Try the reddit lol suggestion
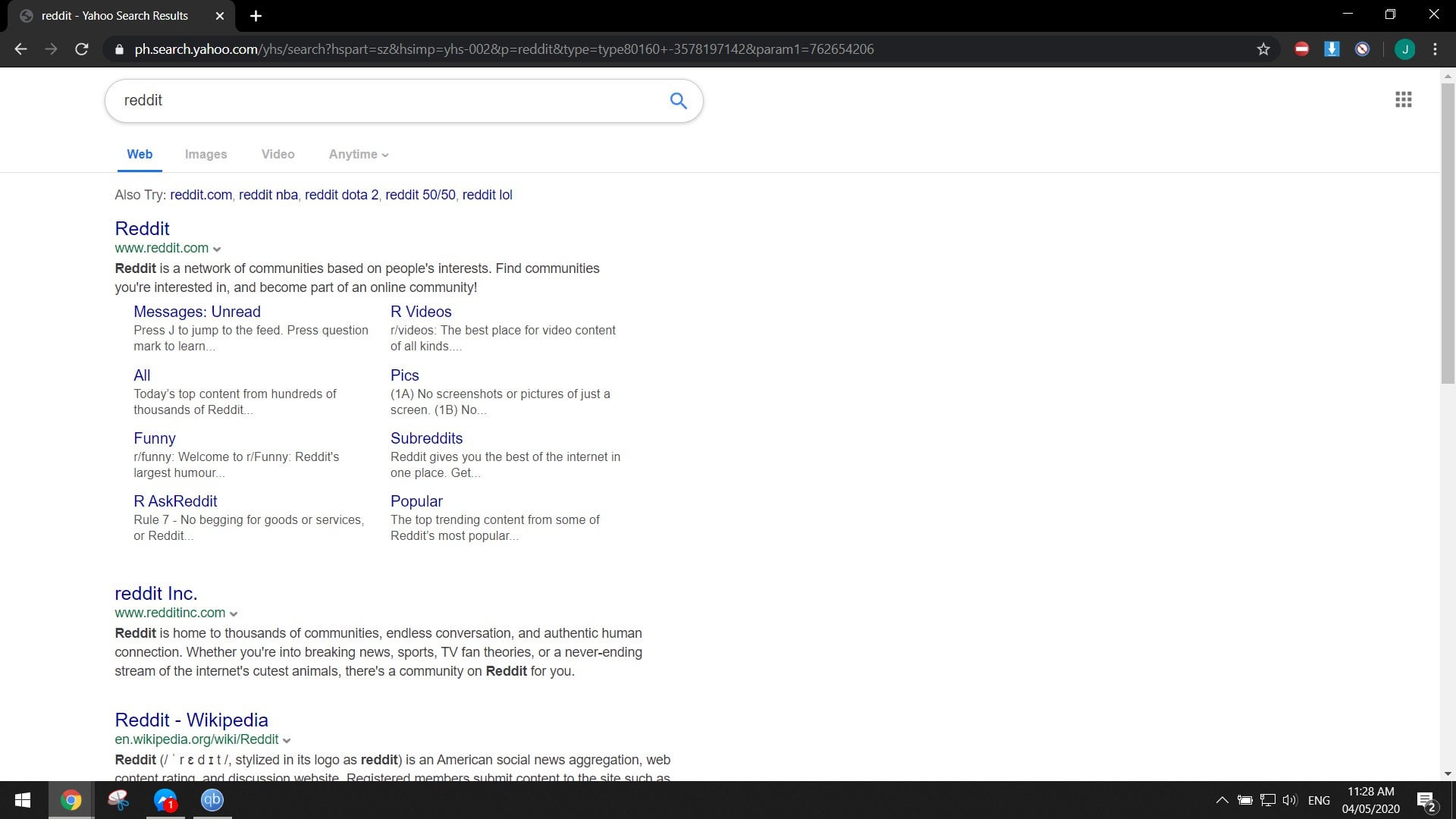This screenshot has width=1456, height=819. (x=487, y=195)
